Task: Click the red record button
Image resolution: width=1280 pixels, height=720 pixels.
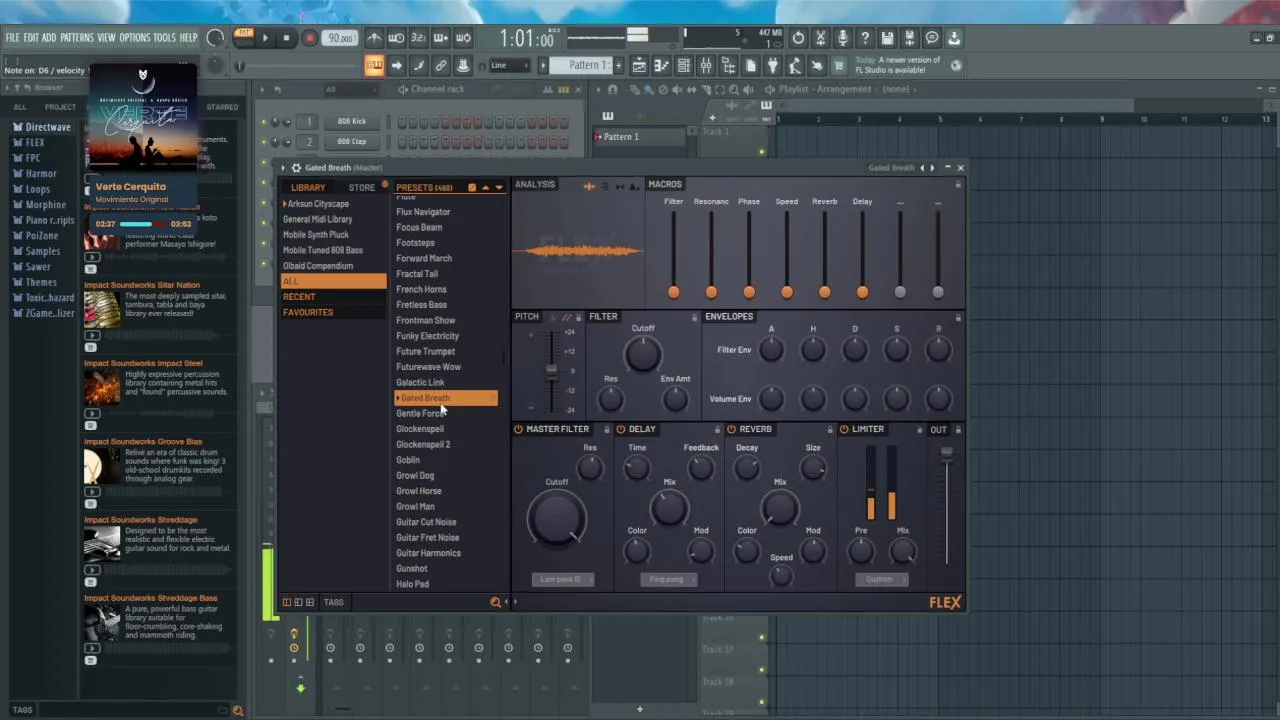Action: pyautogui.click(x=309, y=38)
